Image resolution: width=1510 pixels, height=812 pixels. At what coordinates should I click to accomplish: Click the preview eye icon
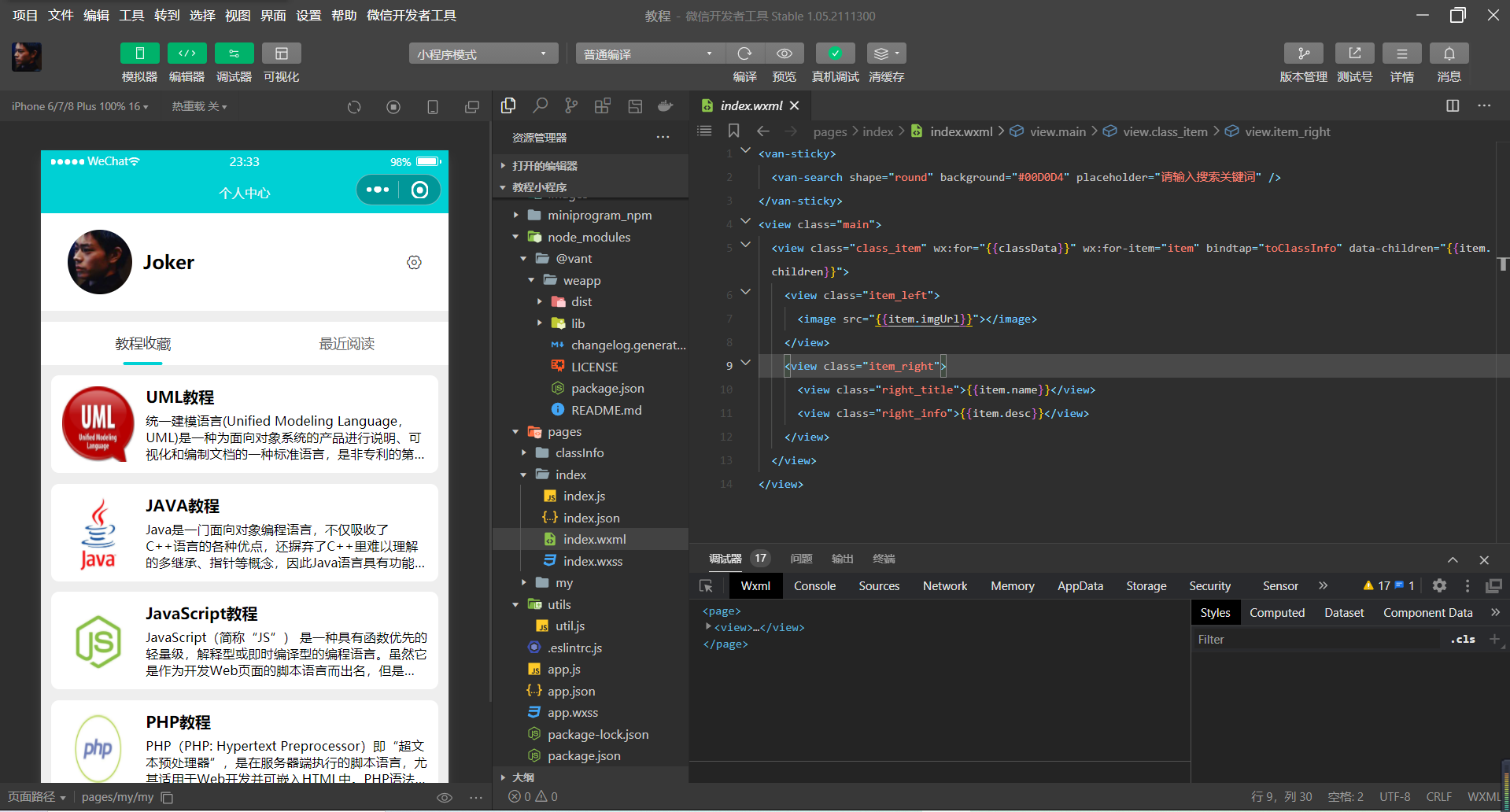(x=784, y=54)
